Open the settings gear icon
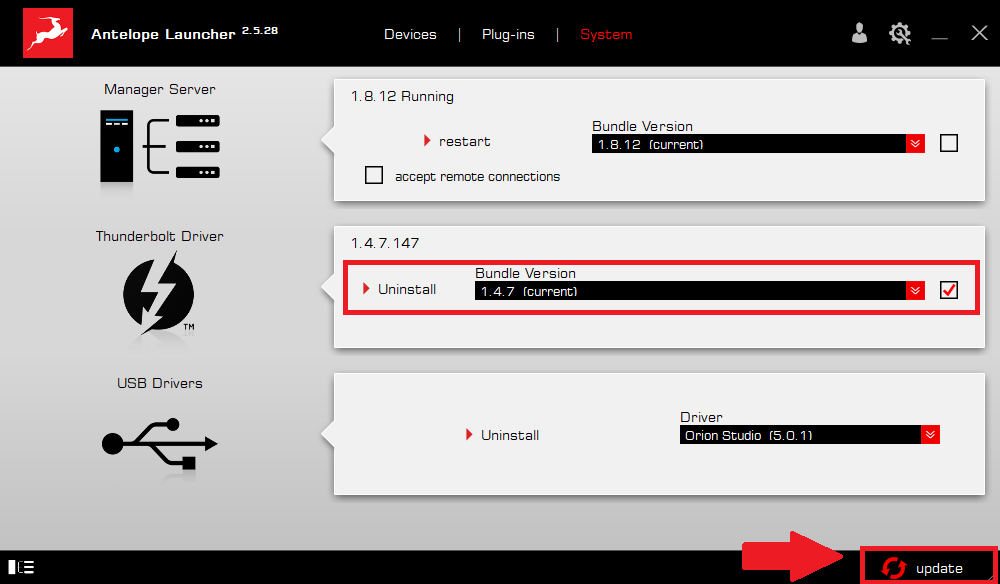Image resolution: width=1000 pixels, height=584 pixels. (899, 33)
